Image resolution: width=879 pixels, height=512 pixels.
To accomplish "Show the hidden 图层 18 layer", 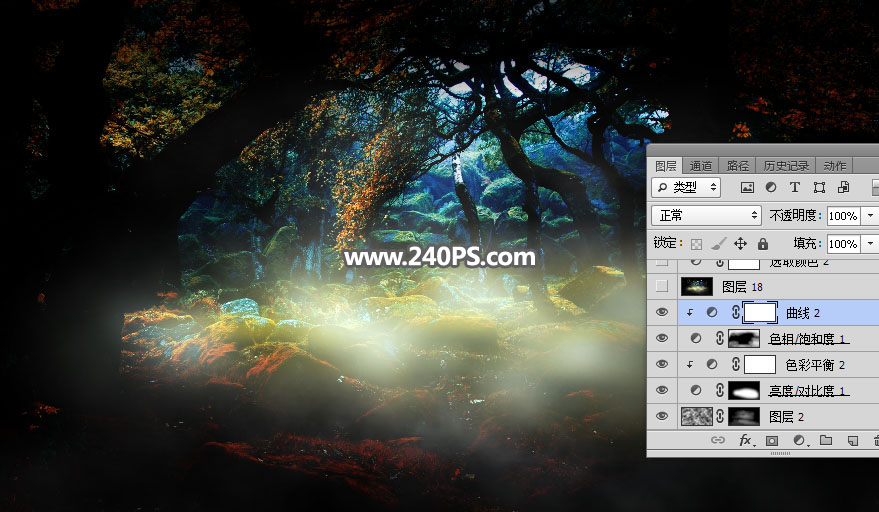I will [662, 287].
